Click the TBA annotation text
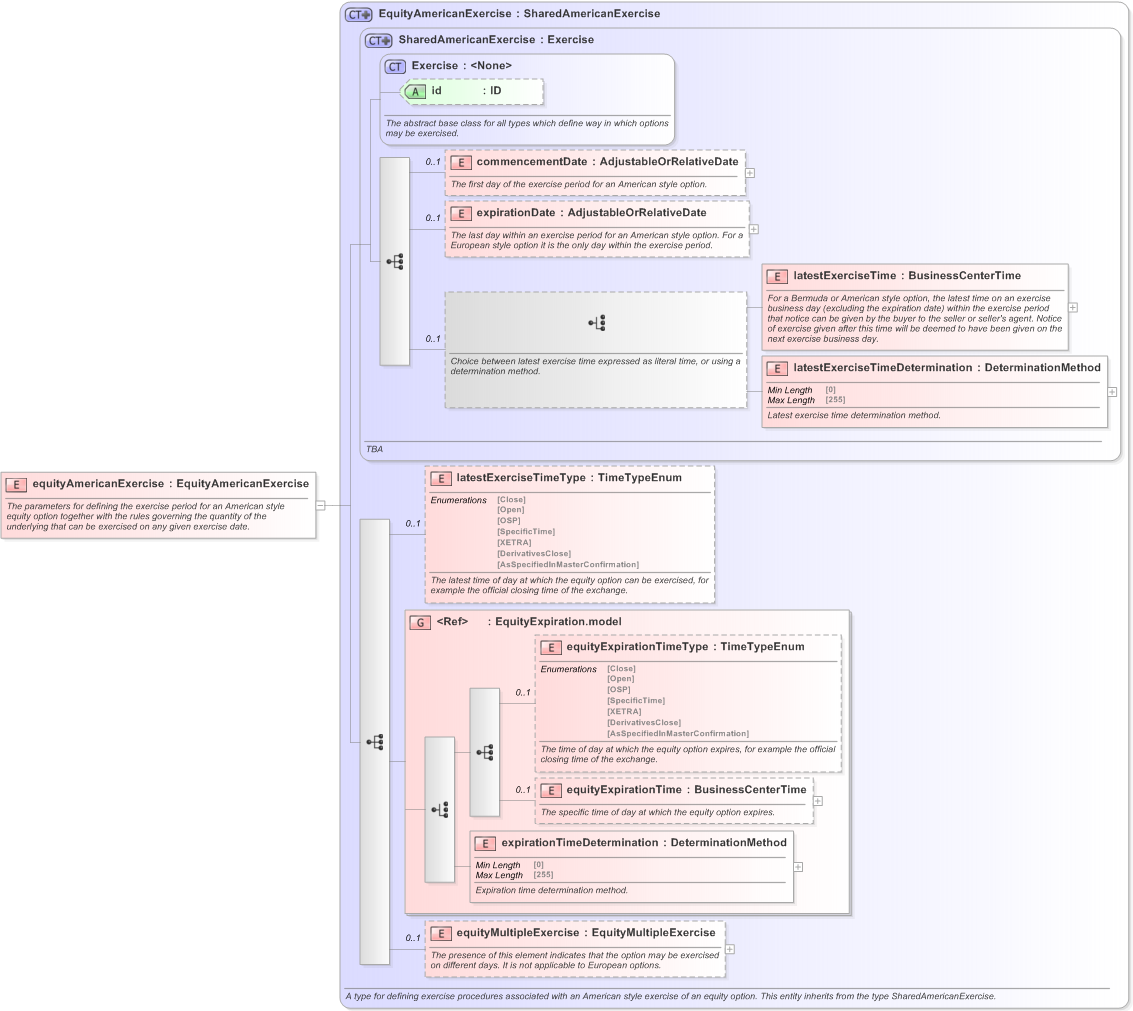This screenshot has height=1011, width=1133. coord(374,449)
